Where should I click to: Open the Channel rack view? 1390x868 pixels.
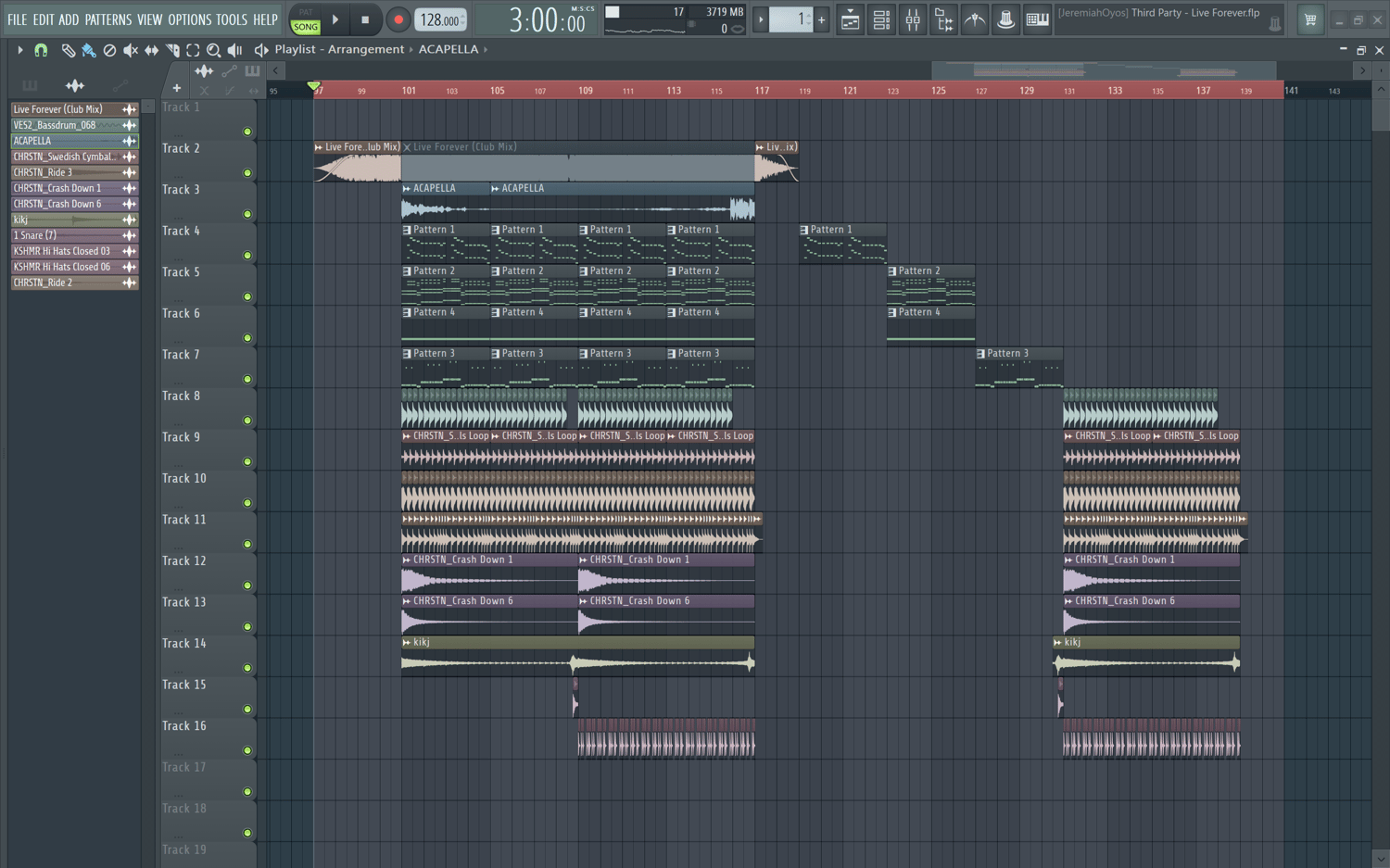point(881,19)
